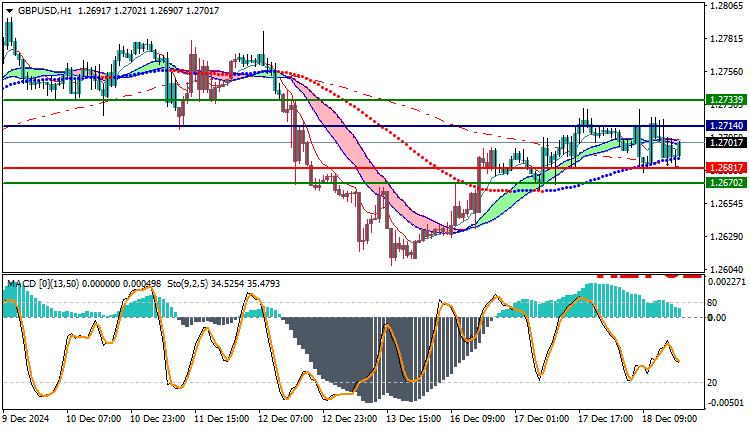Select the green 1.26702 price level tag
The height and width of the screenshot is (430, 750).
[726, 183]
